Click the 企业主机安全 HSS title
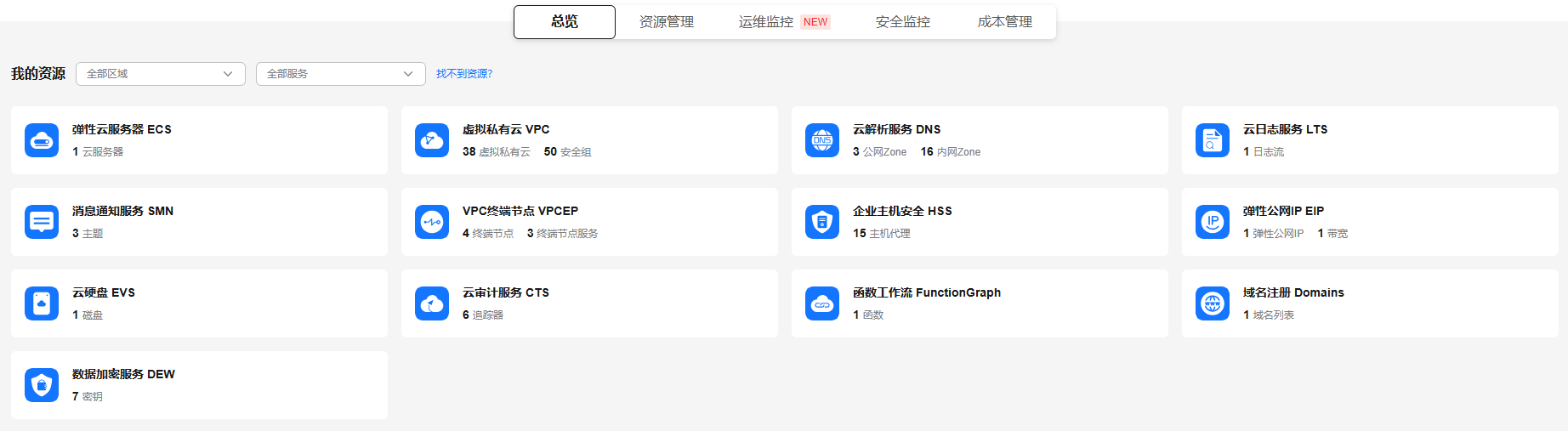 [x=902, y=211]
